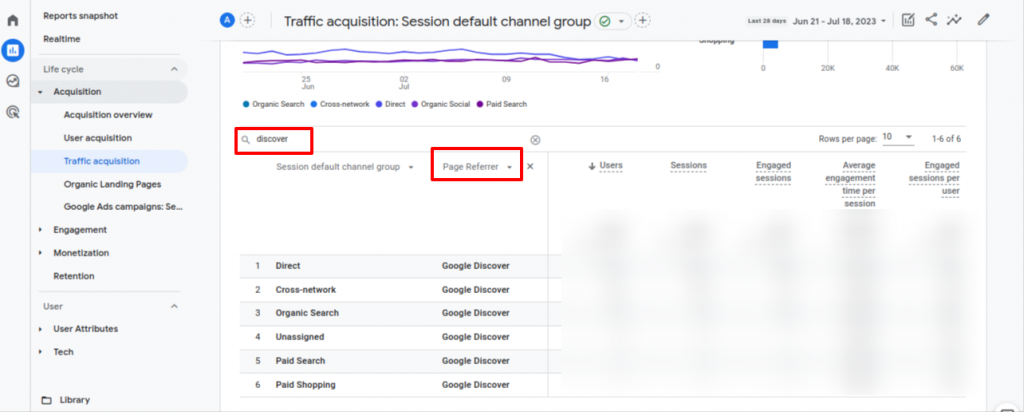Remove the Page Referrer secondary dimension

point(530,167)
